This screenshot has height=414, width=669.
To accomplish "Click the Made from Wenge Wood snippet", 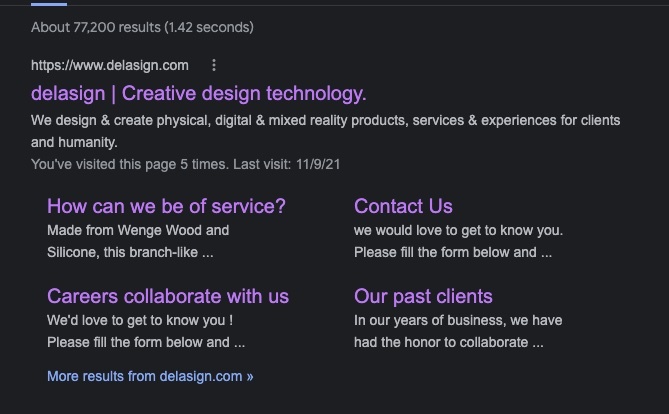I will 138,230.
